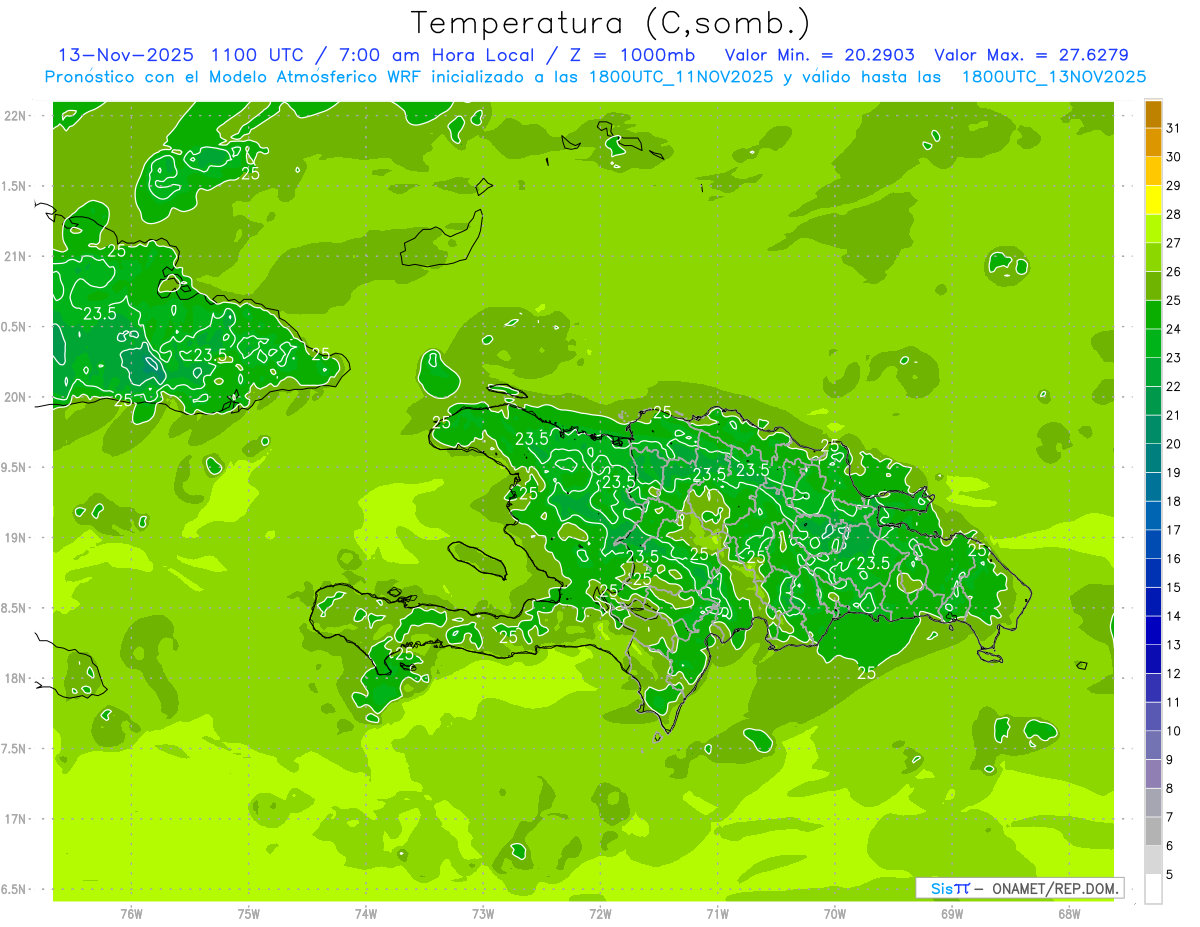This screenshot has width=1200, height=927.
Task: Click the color bar label "16"
Action: click(x=1174, y=559)
